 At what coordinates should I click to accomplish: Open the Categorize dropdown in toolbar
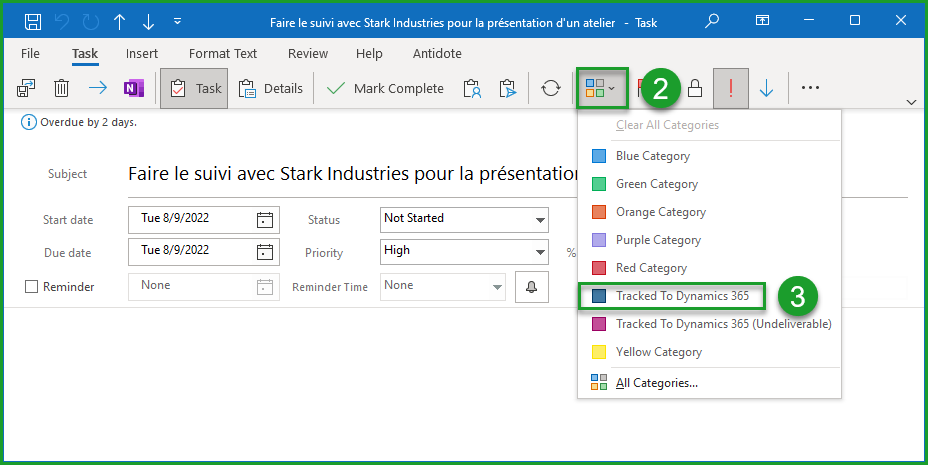601,88
